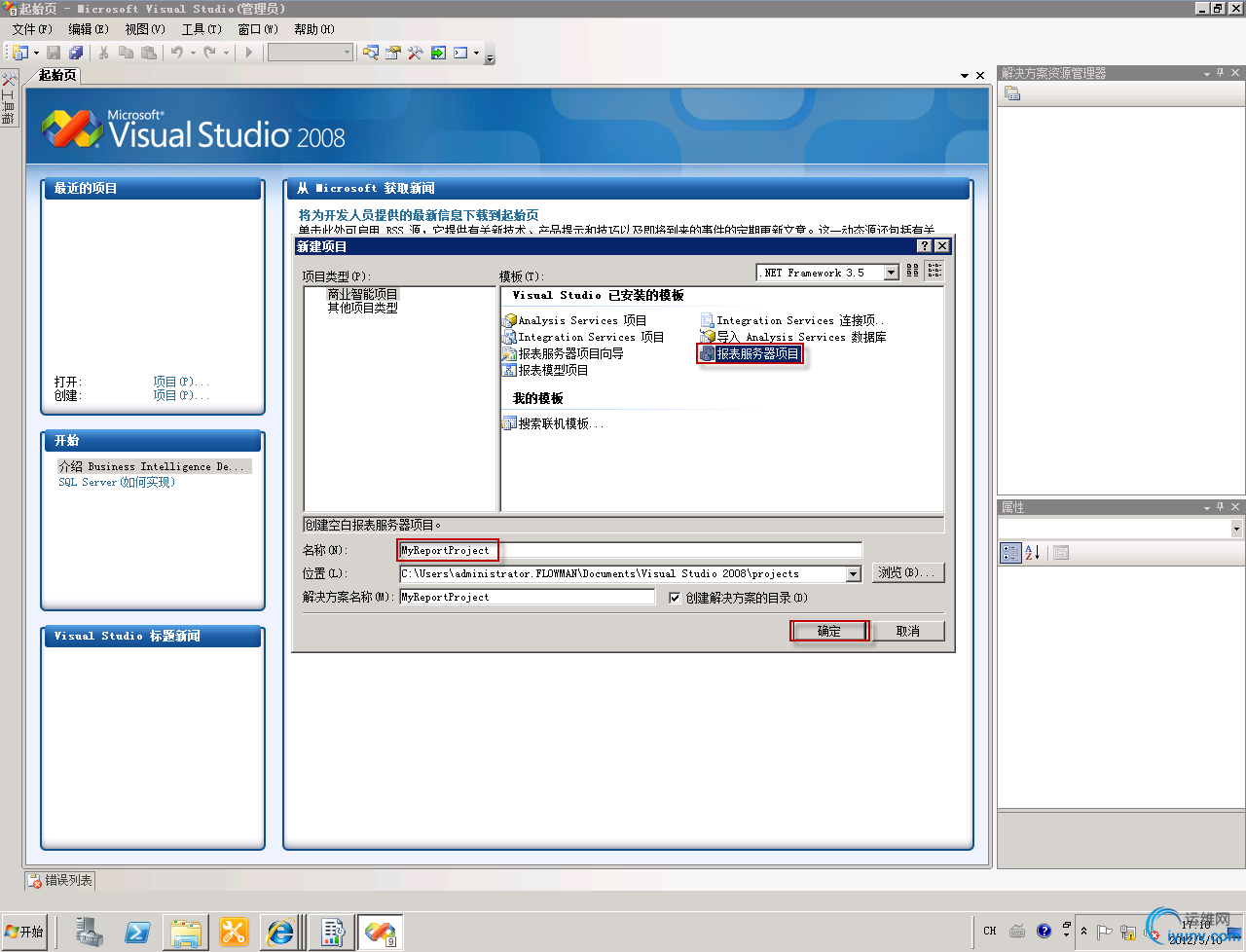1246x952 pixels.
Task: Select the 报表模型项目 template
Action: point(545,370)
